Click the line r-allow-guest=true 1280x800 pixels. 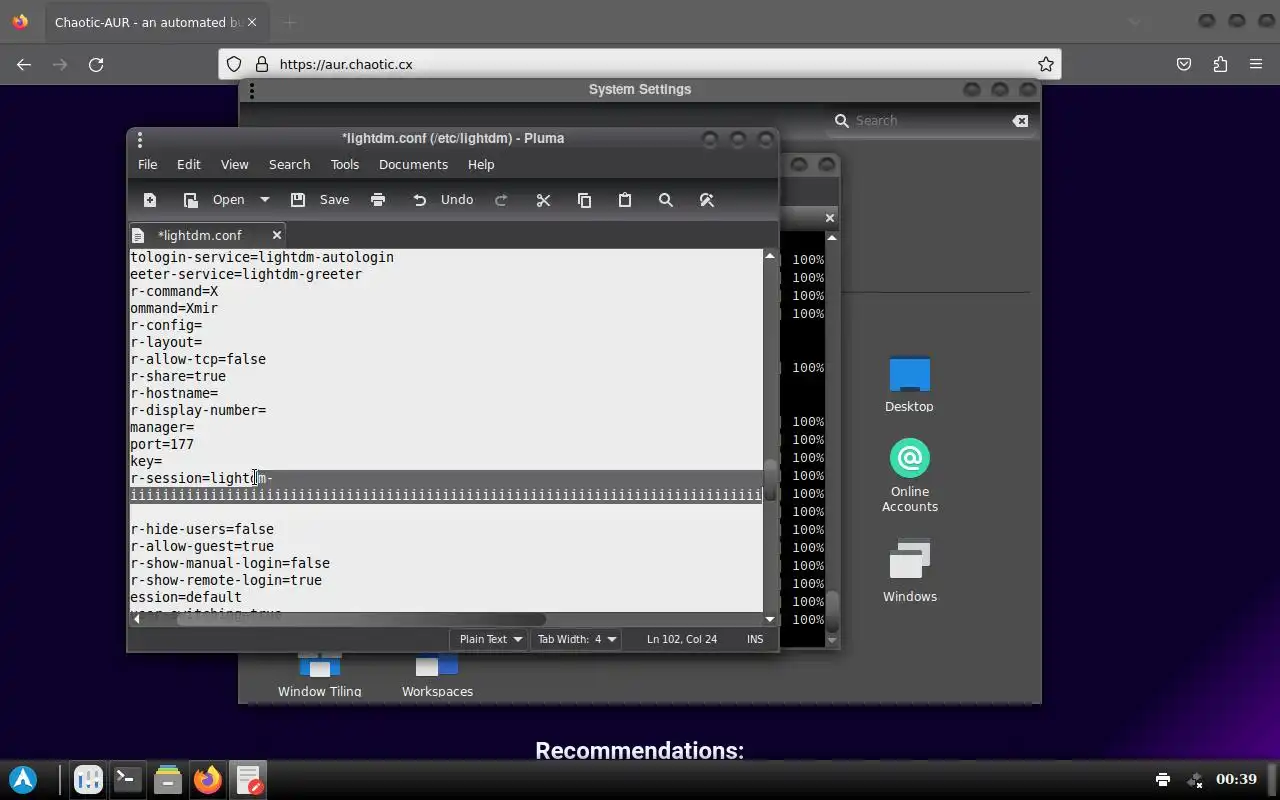202,546
